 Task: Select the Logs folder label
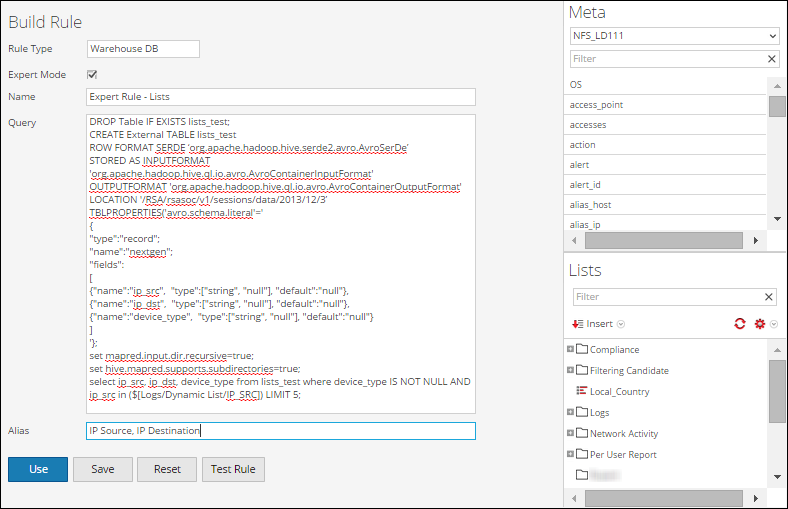pos(600,413)
